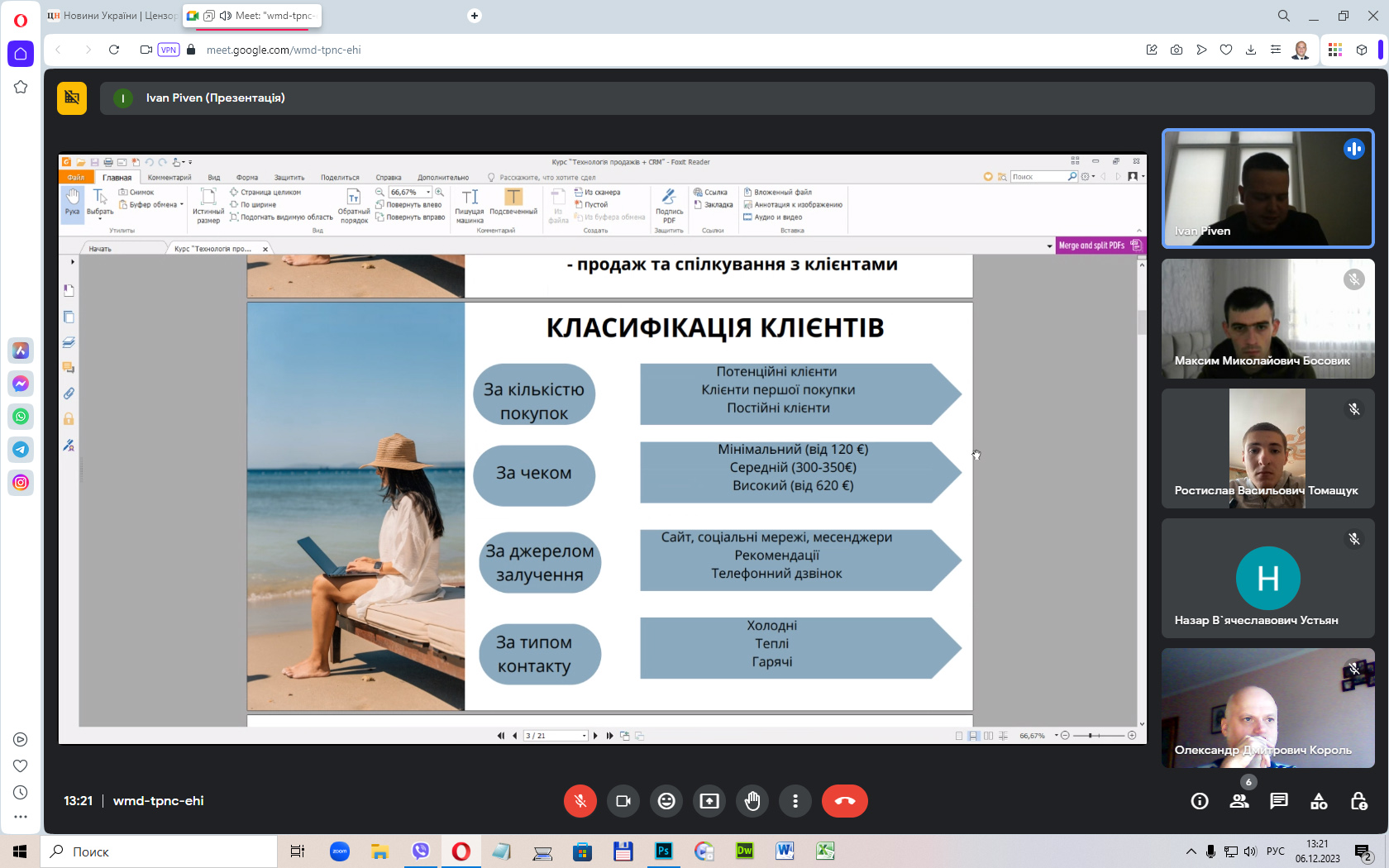Select Олександр Дмитрович Король video tile
The image size is (1389, 868).
pos(1267,708)
